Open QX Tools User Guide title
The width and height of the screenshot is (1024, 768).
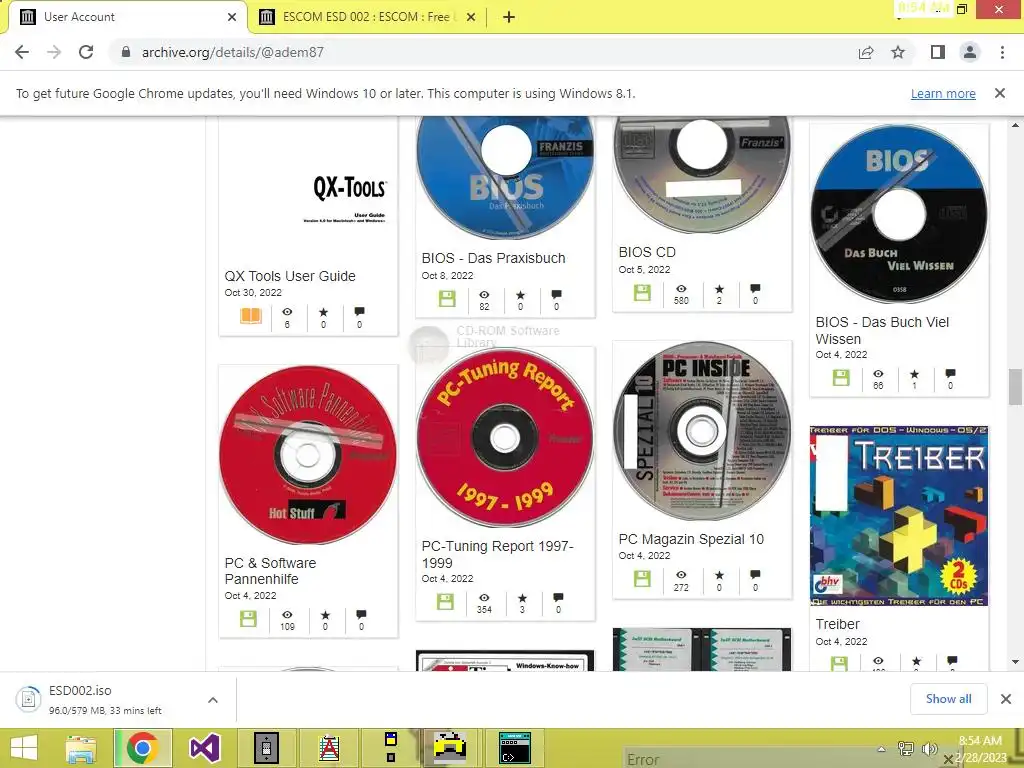point(290,276)
